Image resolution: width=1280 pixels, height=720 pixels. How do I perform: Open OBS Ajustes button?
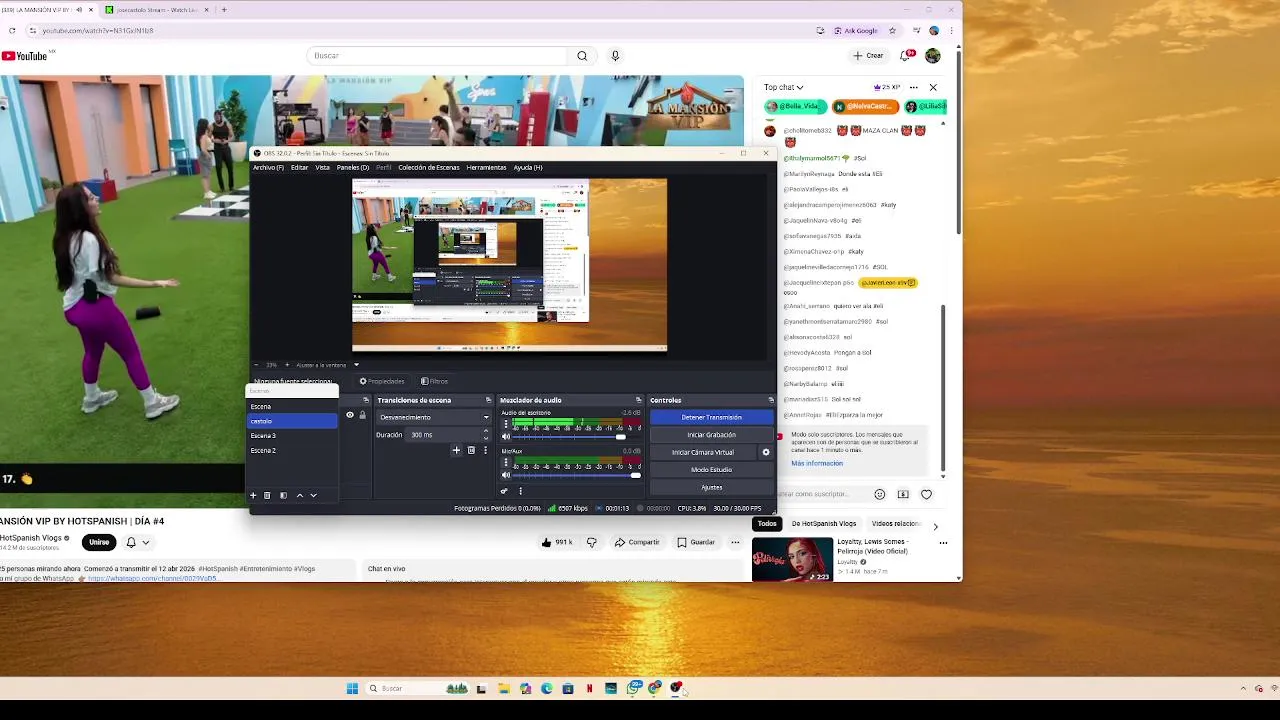[711, 487]
